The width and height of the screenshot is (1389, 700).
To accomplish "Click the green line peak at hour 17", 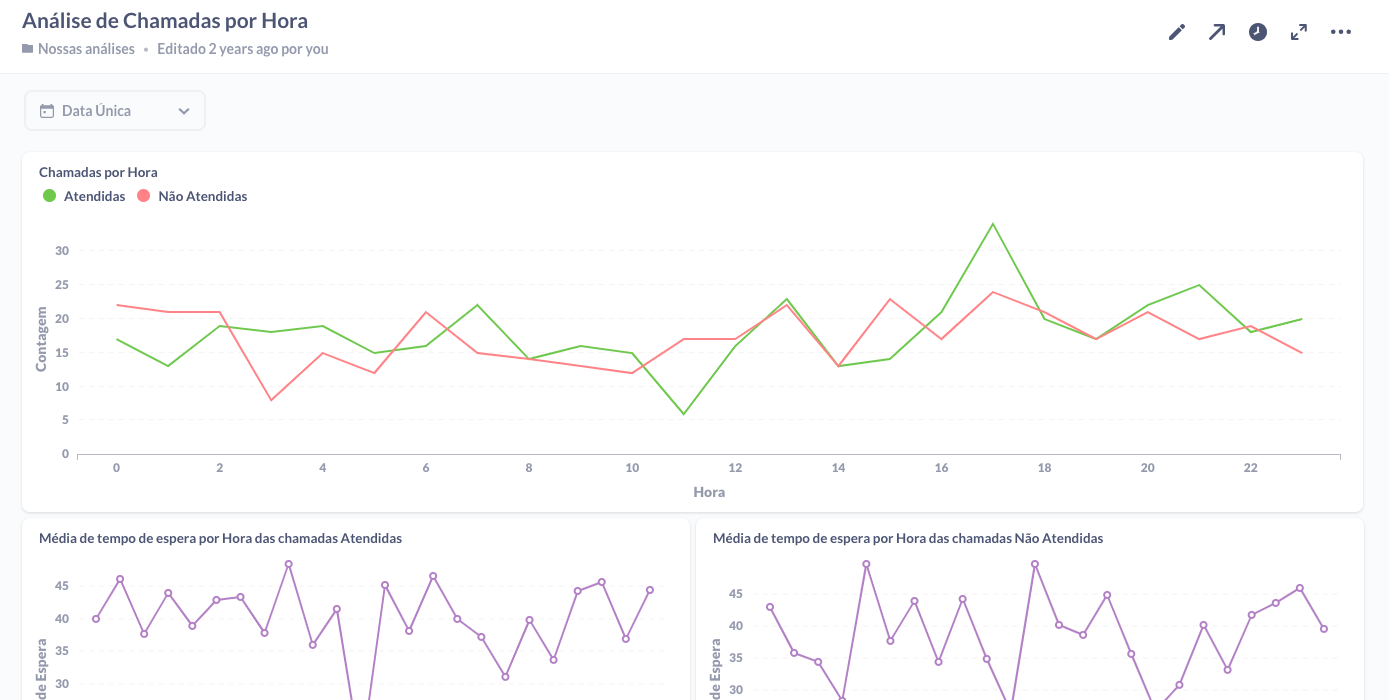I will pyautogui.click(x=993, y=224).
